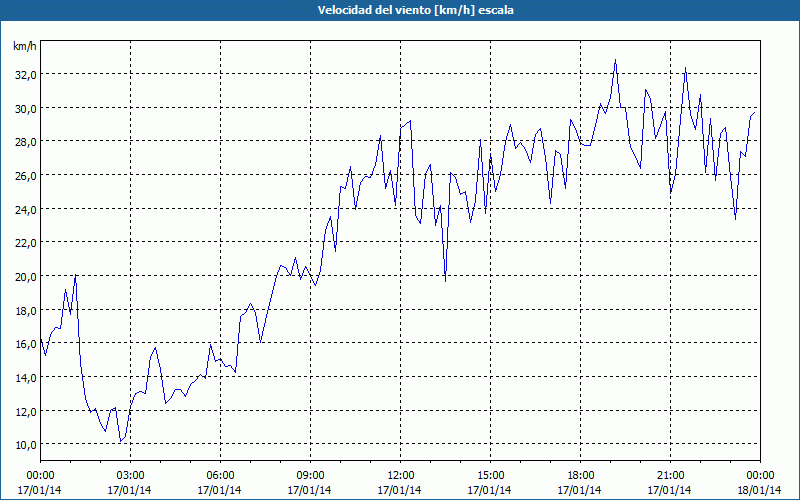Viewport: 800px width, 500px height.
Task: Click the 03:00 time label
Action: [x=130, y=476]
